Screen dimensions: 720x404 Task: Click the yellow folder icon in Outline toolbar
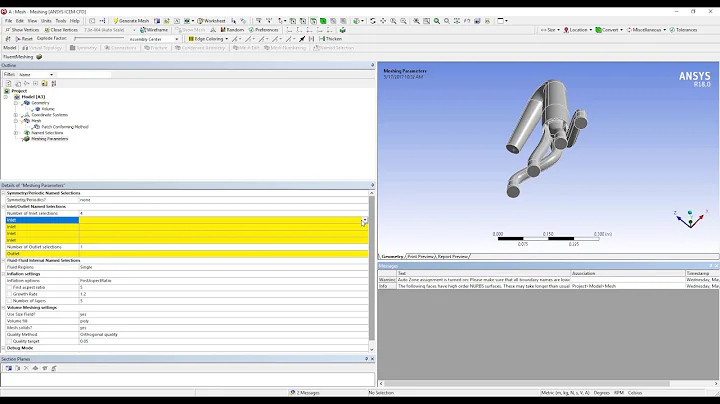[45, 84]
